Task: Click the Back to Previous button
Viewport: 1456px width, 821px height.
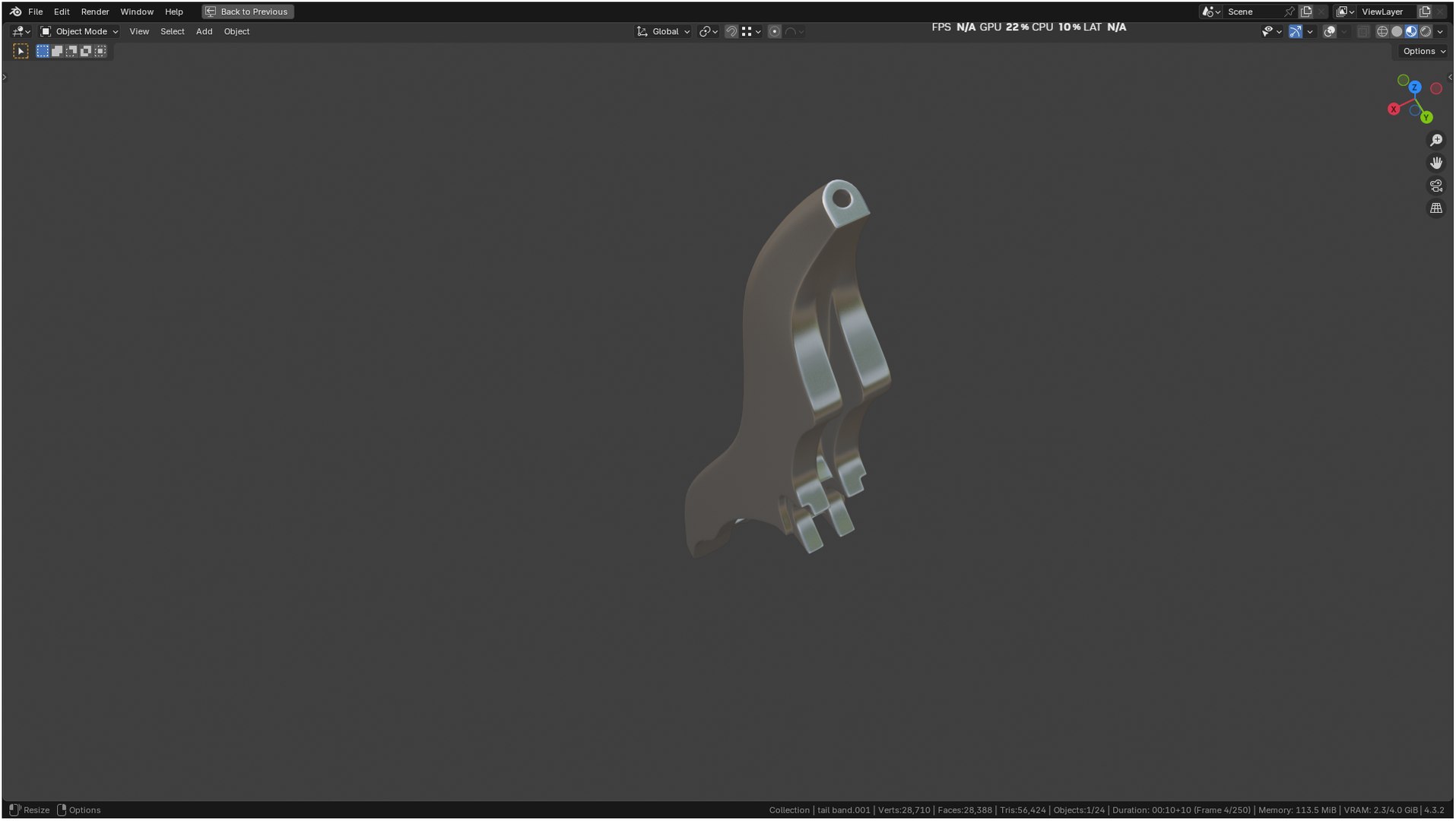Action: (x=248, y=11)
